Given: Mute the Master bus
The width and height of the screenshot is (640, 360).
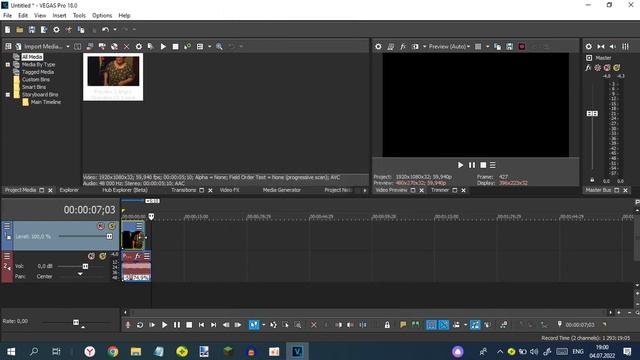Looking at the screenshot, I should coord(607,67).
